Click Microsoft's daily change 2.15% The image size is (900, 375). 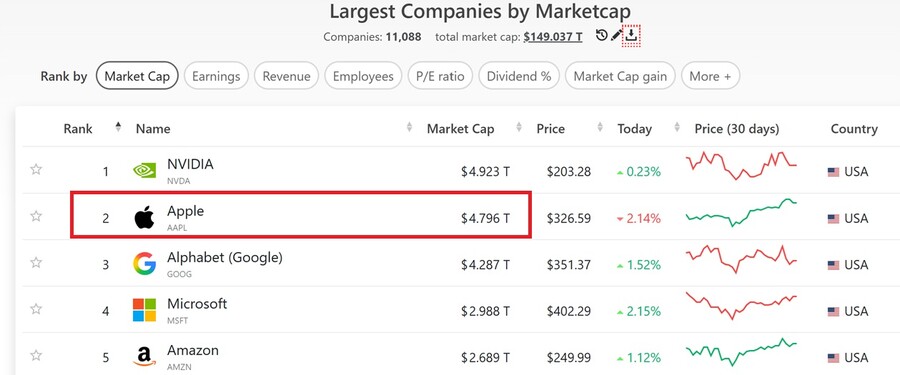coord(638,311)
